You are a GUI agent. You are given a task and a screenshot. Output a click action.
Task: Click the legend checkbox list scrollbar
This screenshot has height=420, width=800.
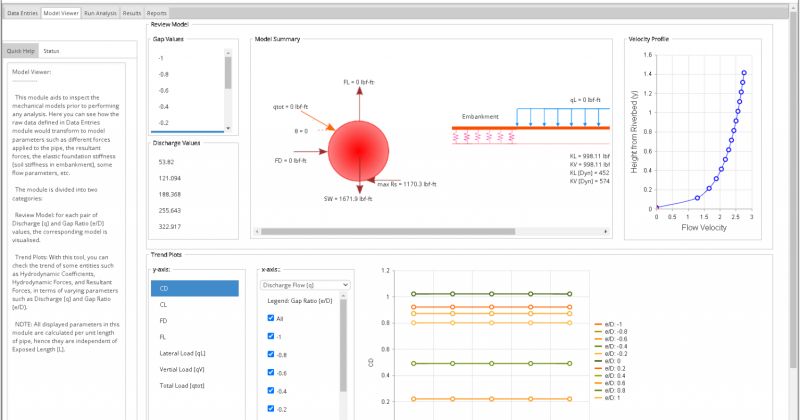[x=343, y=346]
